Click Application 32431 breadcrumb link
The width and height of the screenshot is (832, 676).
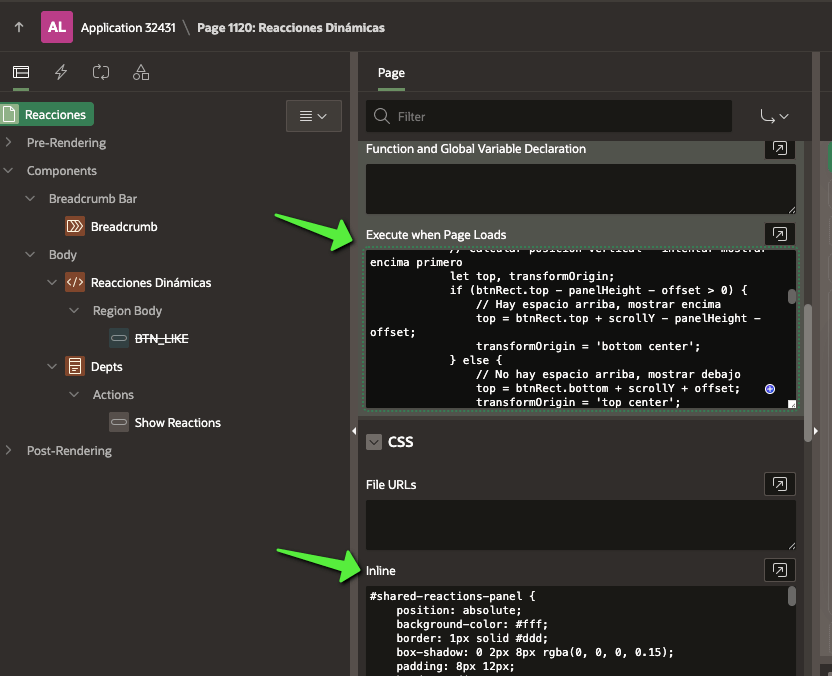coord(127,28)
